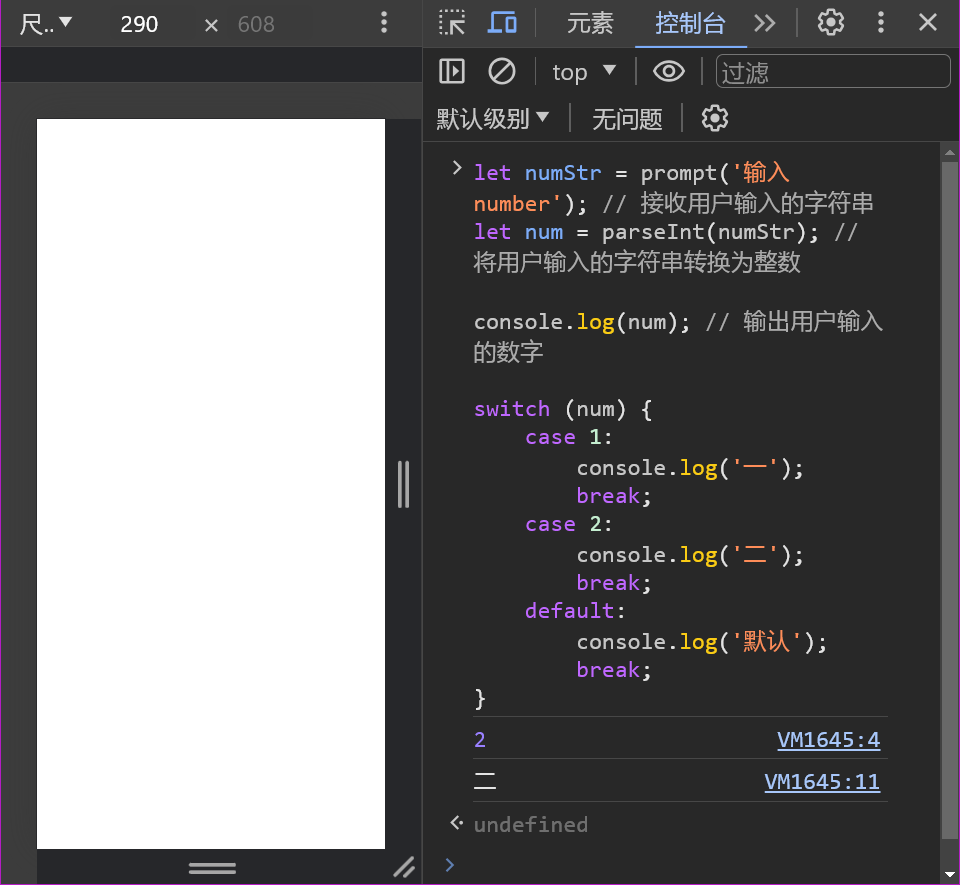Image resolution: width=960 pixels, height=885 pixels.
Task: Open the VM1645:11 source link
Action: point(822,782)
